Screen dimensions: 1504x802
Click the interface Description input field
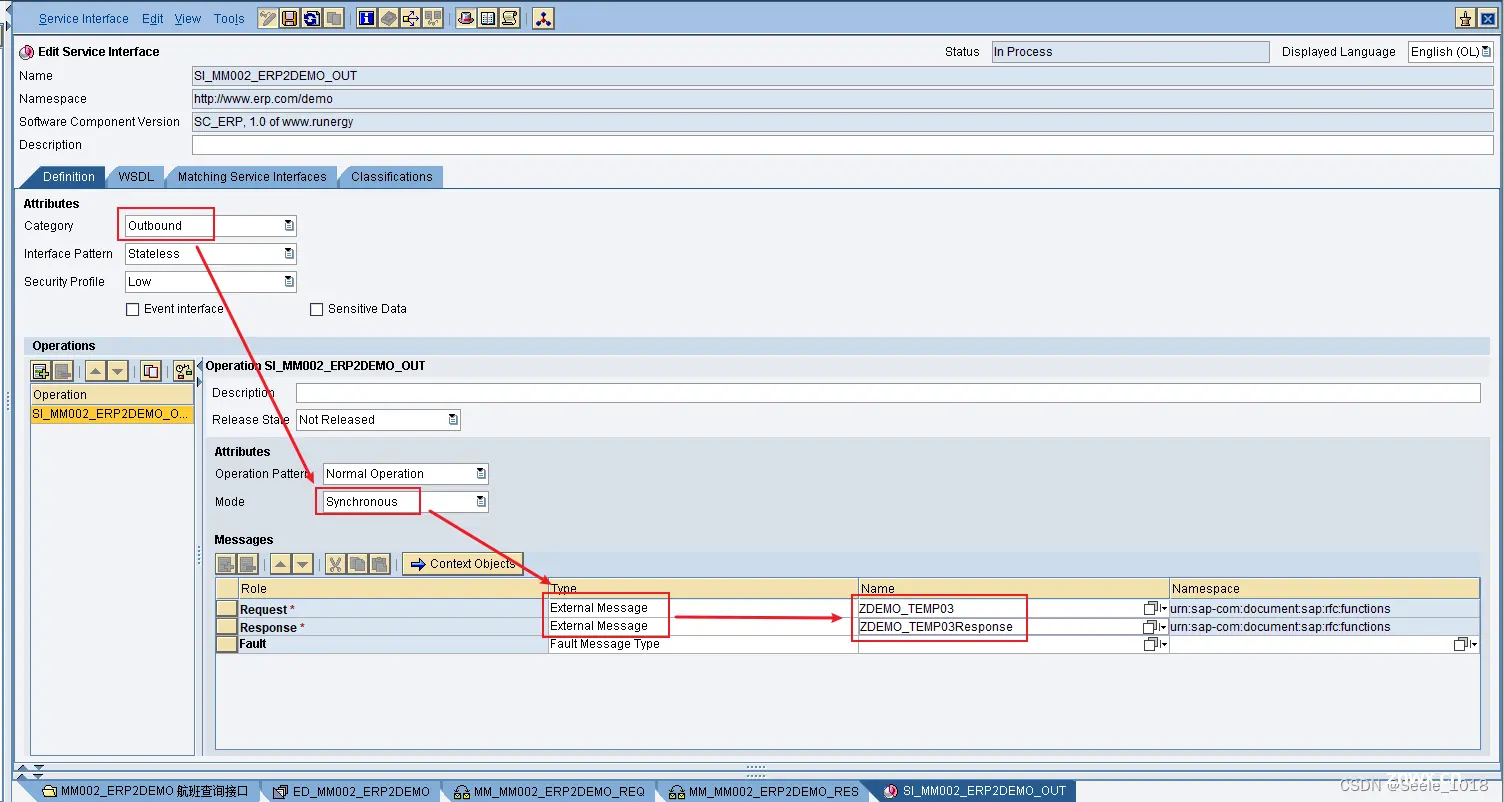[842, 145]
